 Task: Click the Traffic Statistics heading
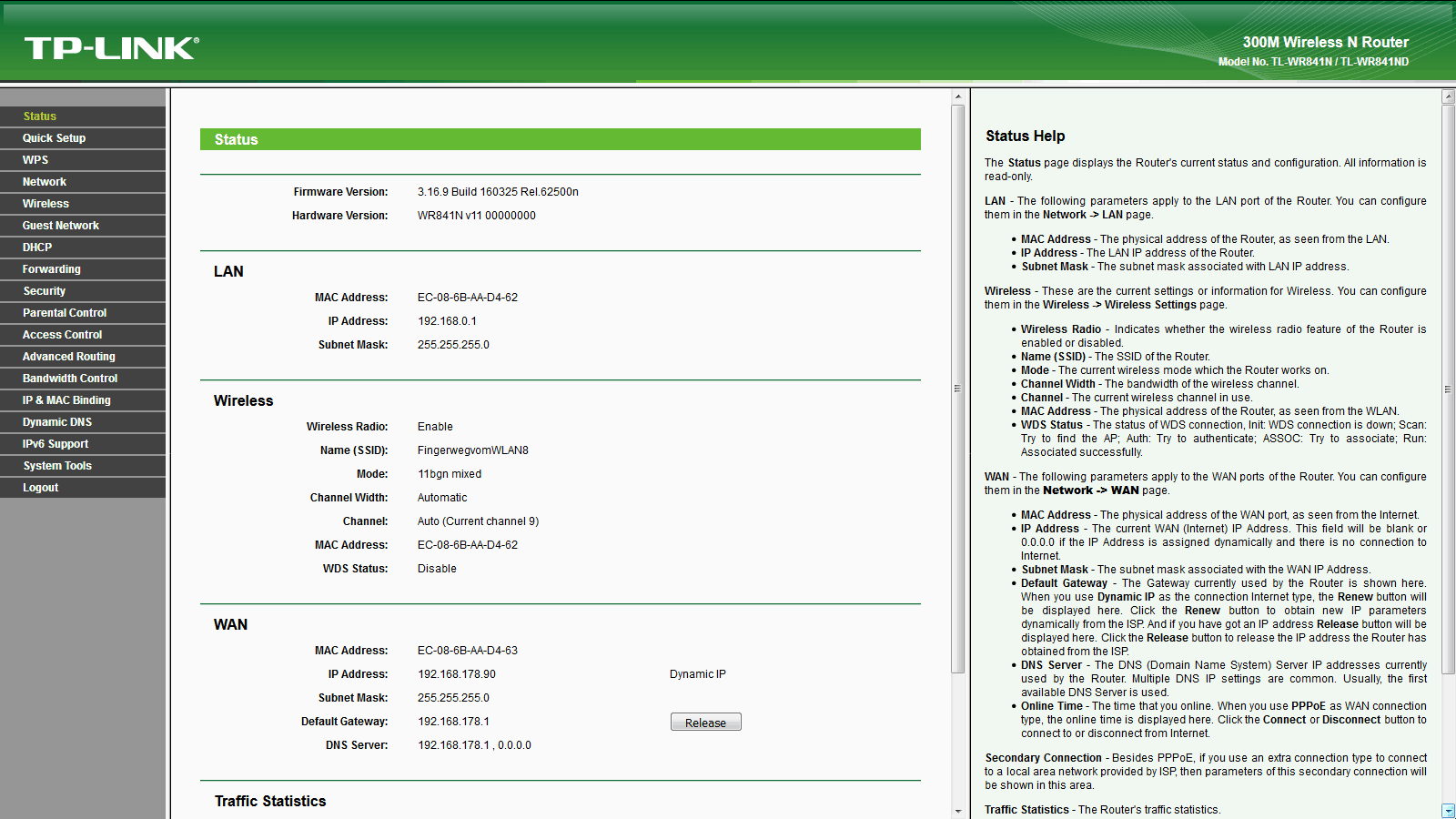click(270, 801)
